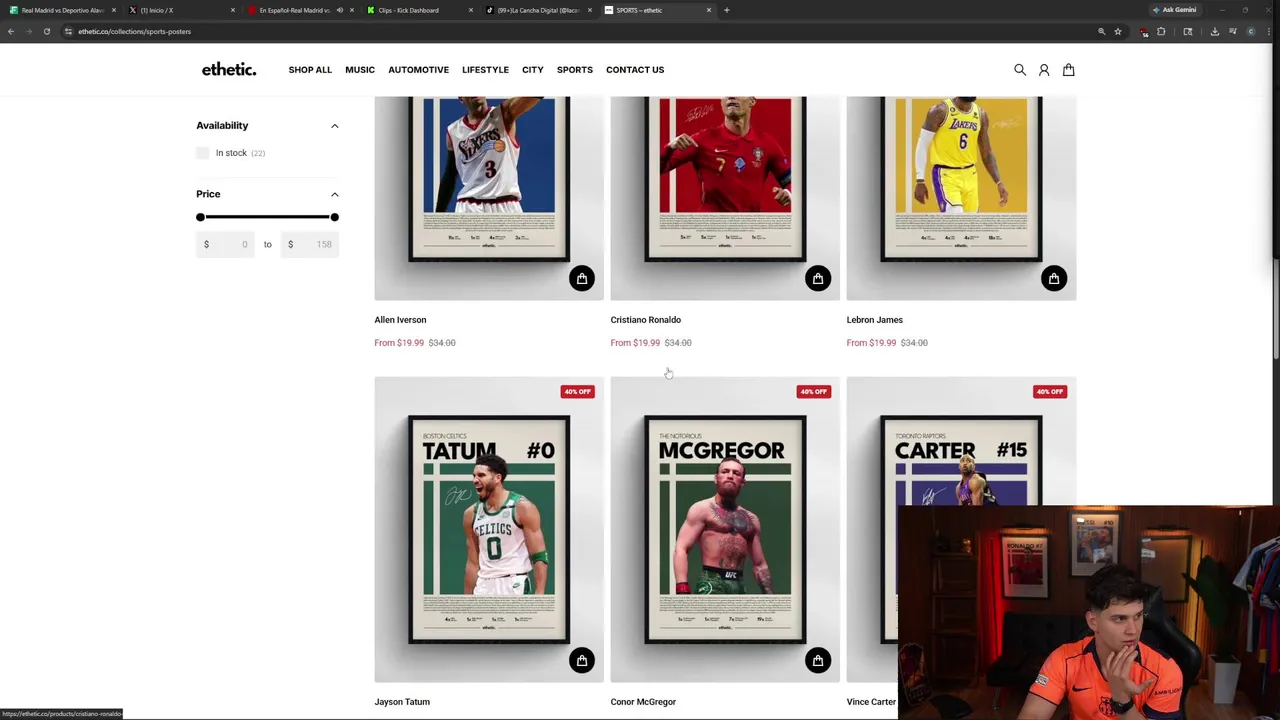
Task: Open the Lebron James product title link
Action: point(875,320)
